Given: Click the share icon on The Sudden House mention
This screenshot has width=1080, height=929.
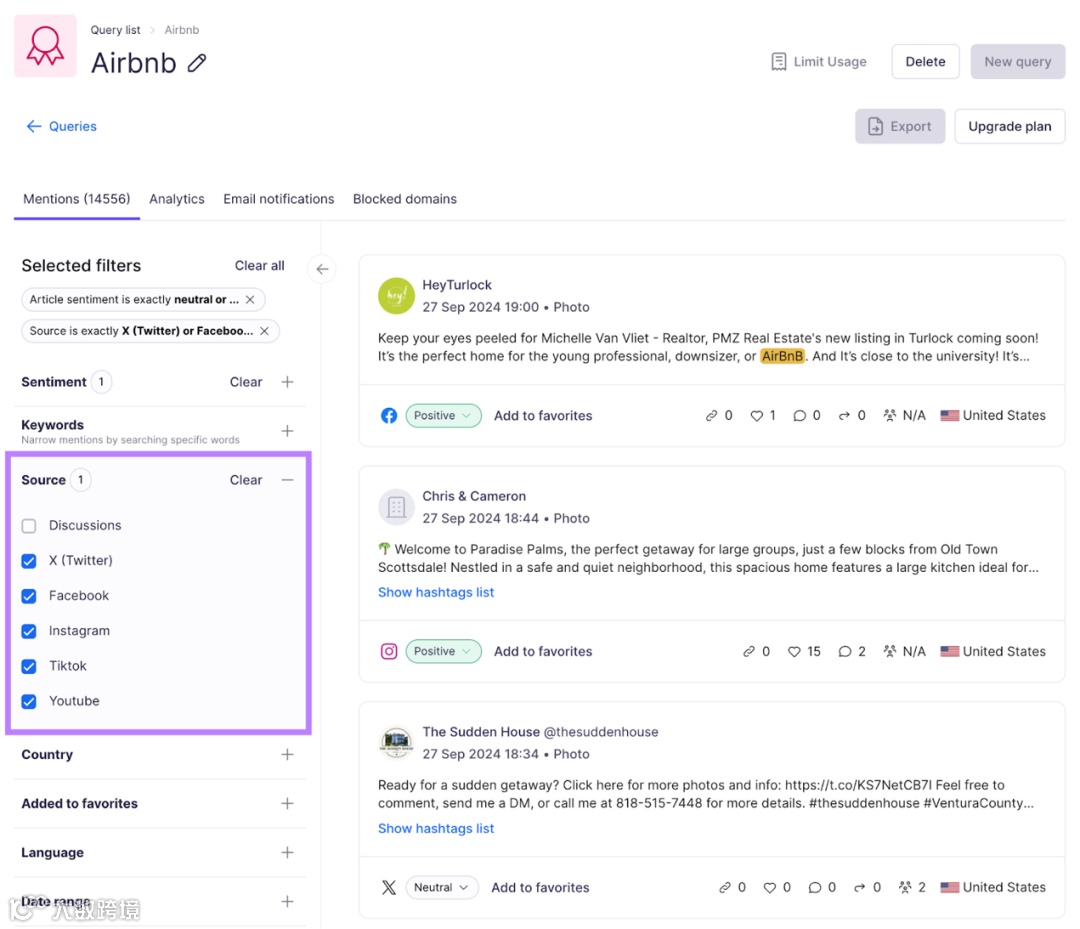Looking at the screenshot, I should coord(860,888).
